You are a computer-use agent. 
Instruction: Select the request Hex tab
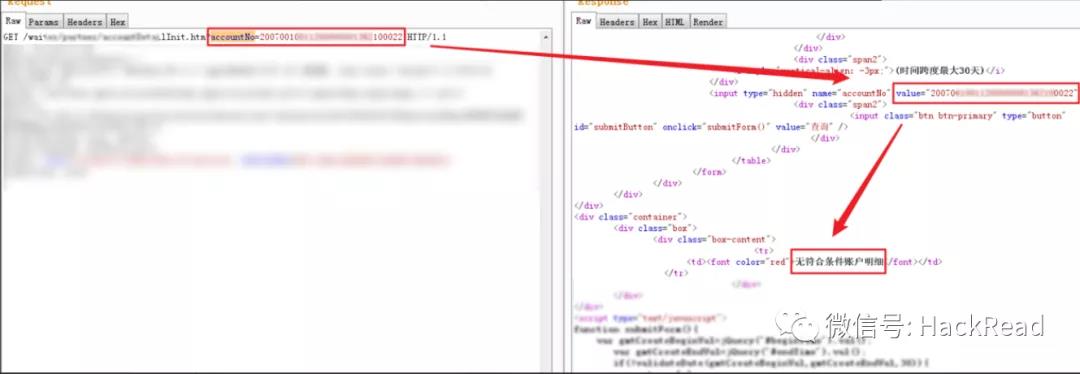point(117,22)
